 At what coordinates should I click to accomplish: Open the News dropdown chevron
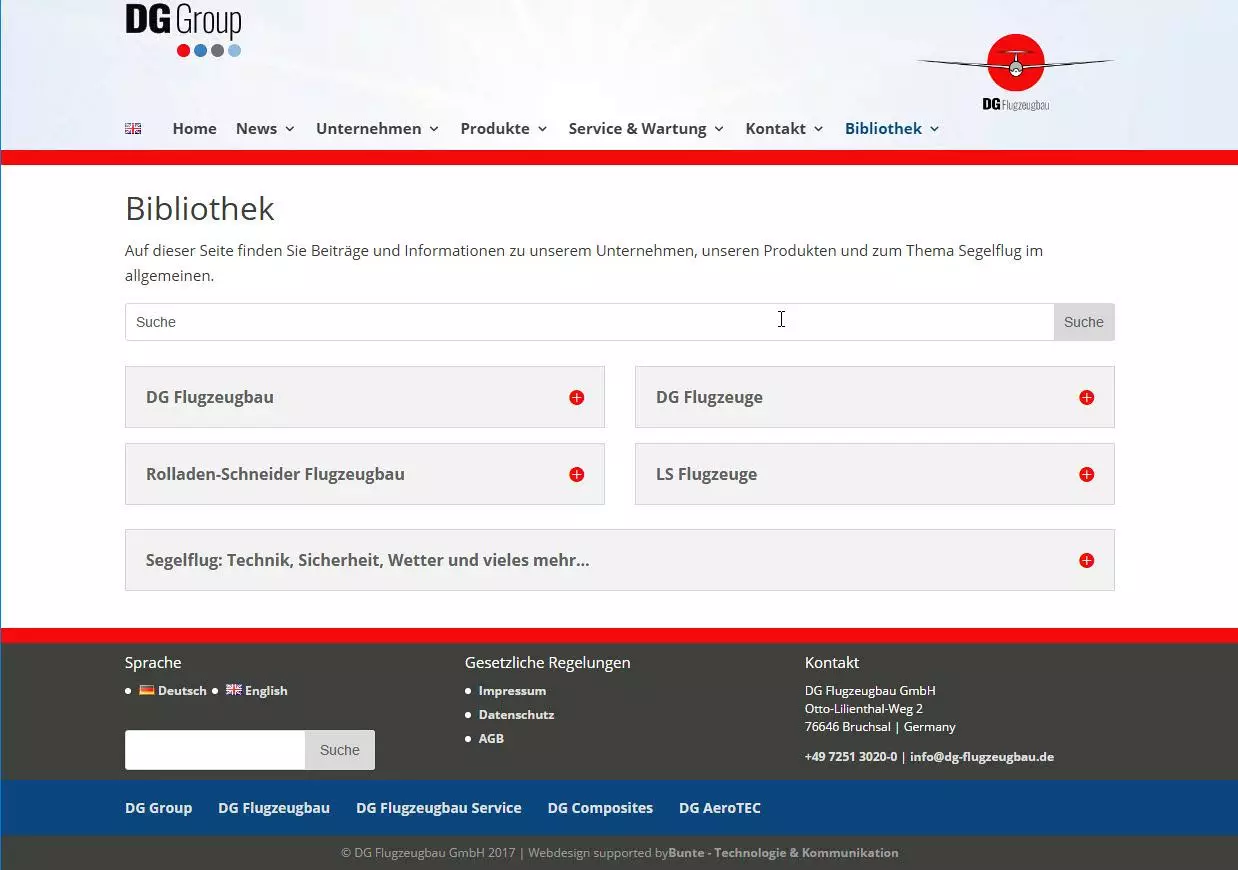[289, 129]
